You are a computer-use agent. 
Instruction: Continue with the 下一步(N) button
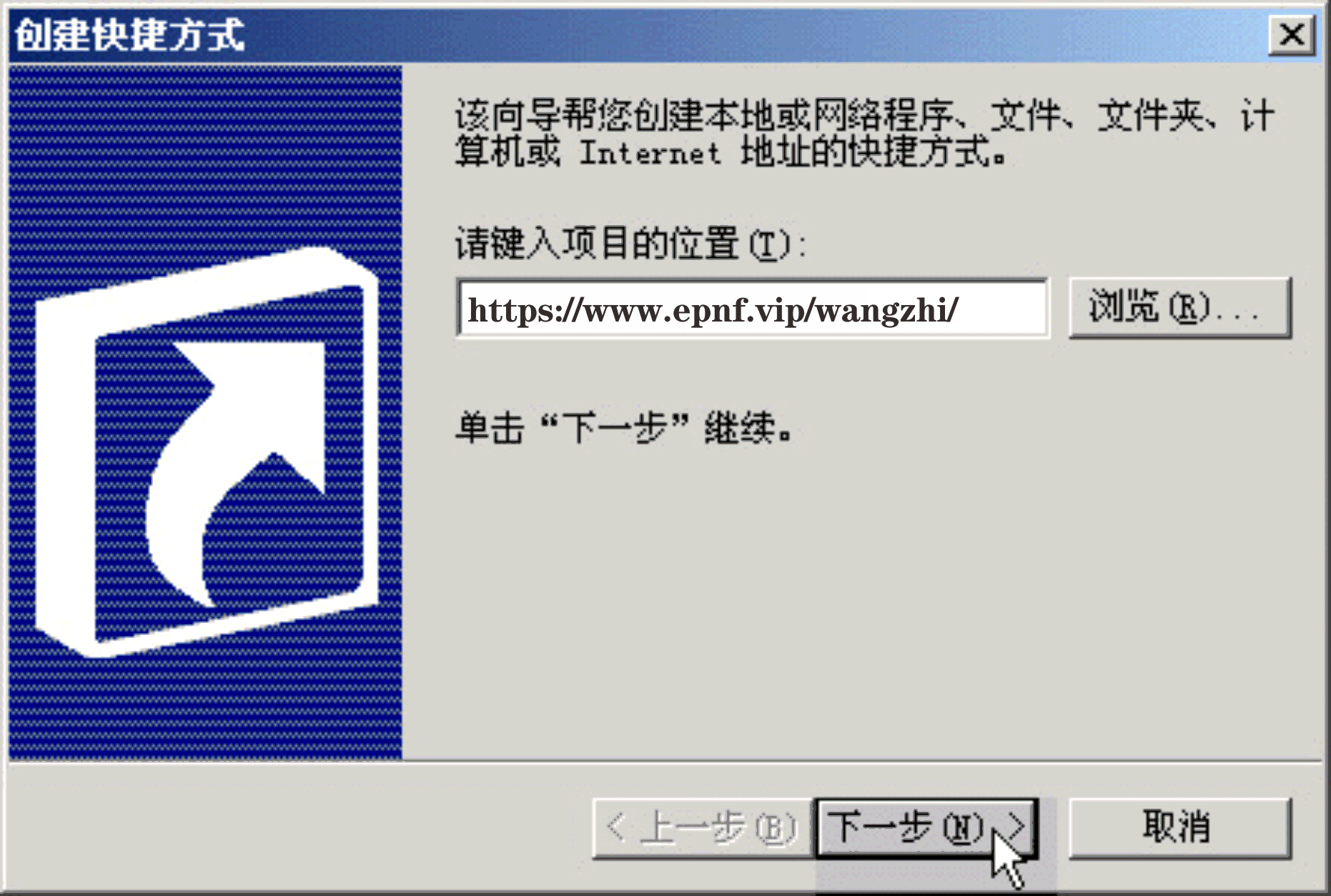[926, 827]
